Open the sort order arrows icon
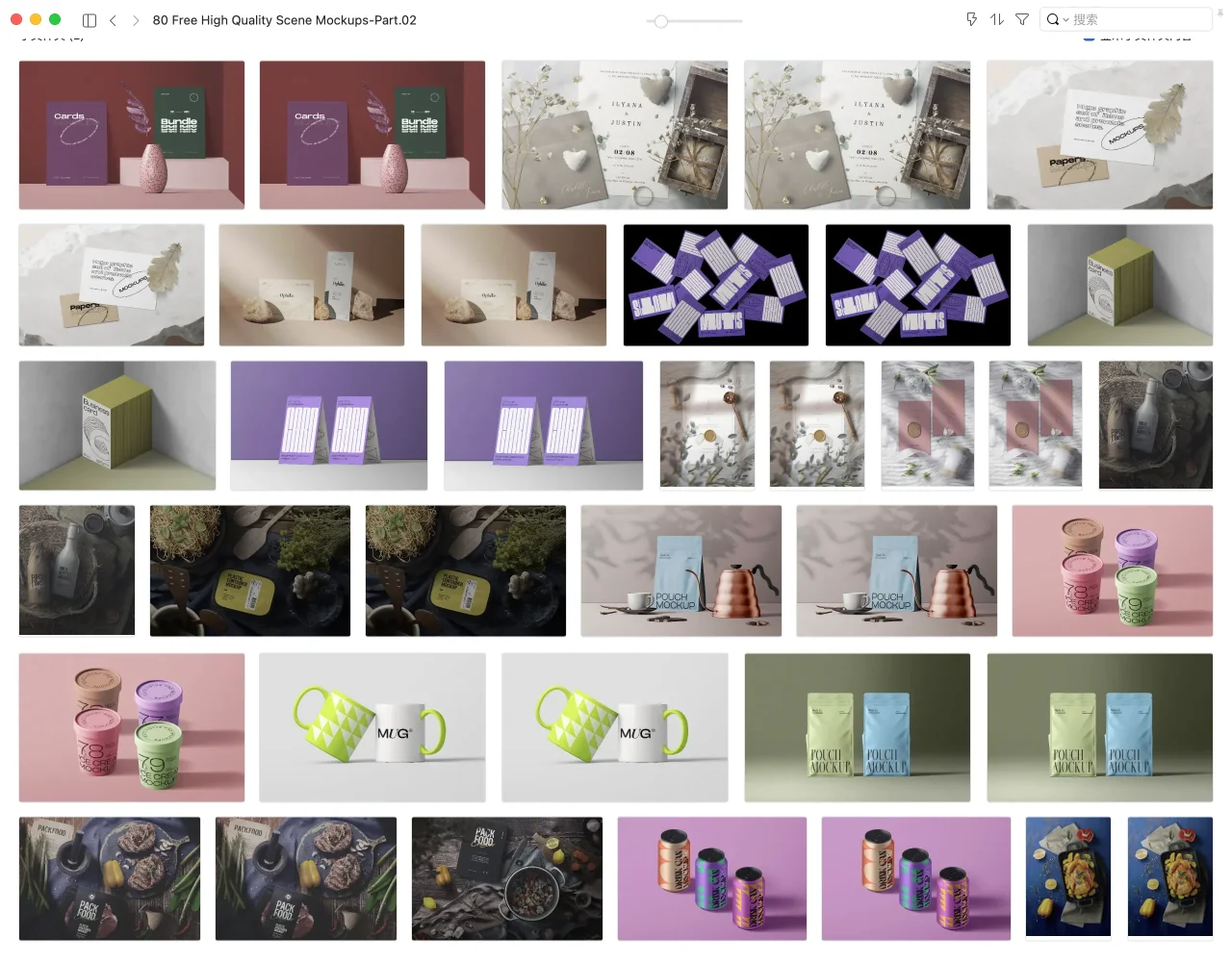Image resolution: width=1232 pixels, height=962 pixels. (997, 19)
